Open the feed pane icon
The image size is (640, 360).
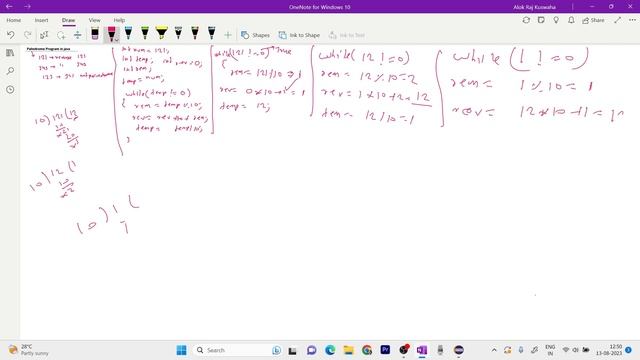[x=541, y=20]
